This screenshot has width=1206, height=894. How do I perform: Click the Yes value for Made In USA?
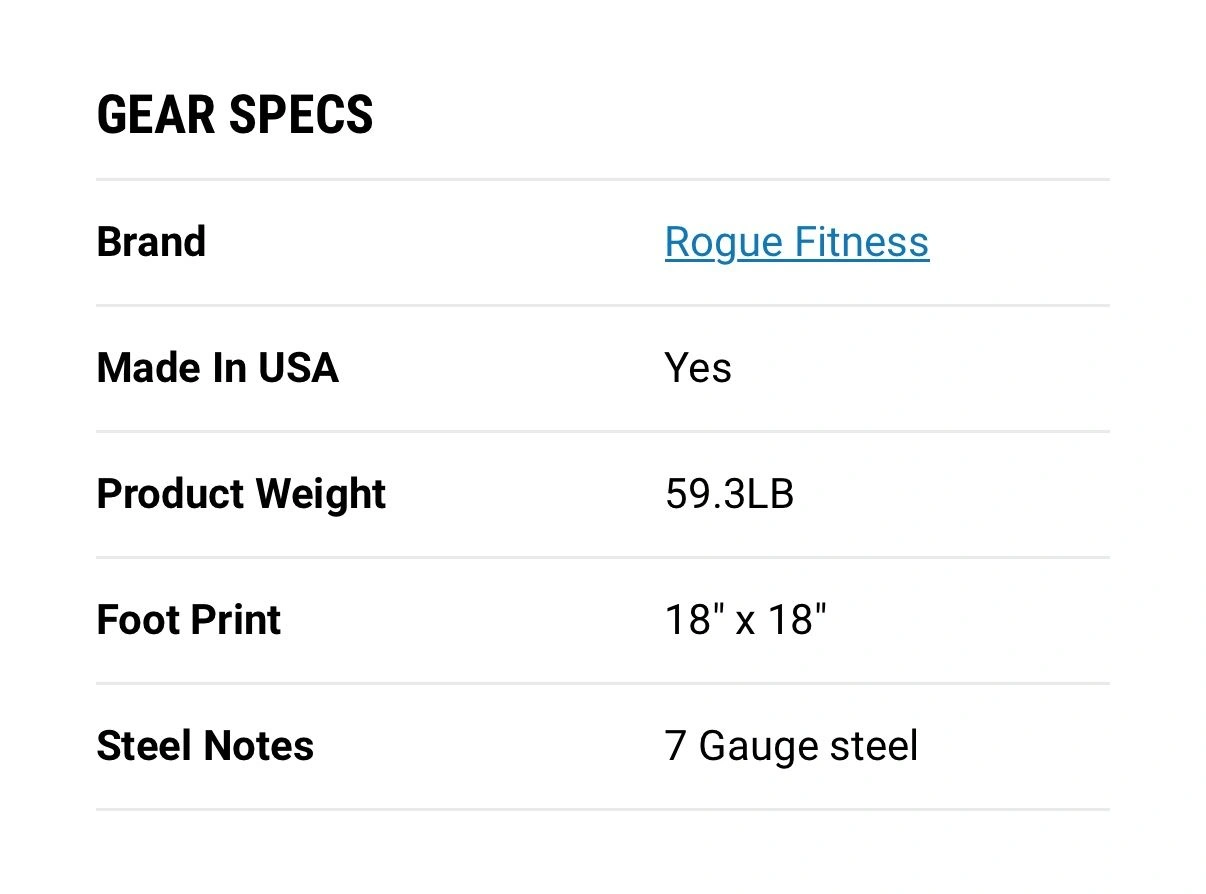[698, 368]
